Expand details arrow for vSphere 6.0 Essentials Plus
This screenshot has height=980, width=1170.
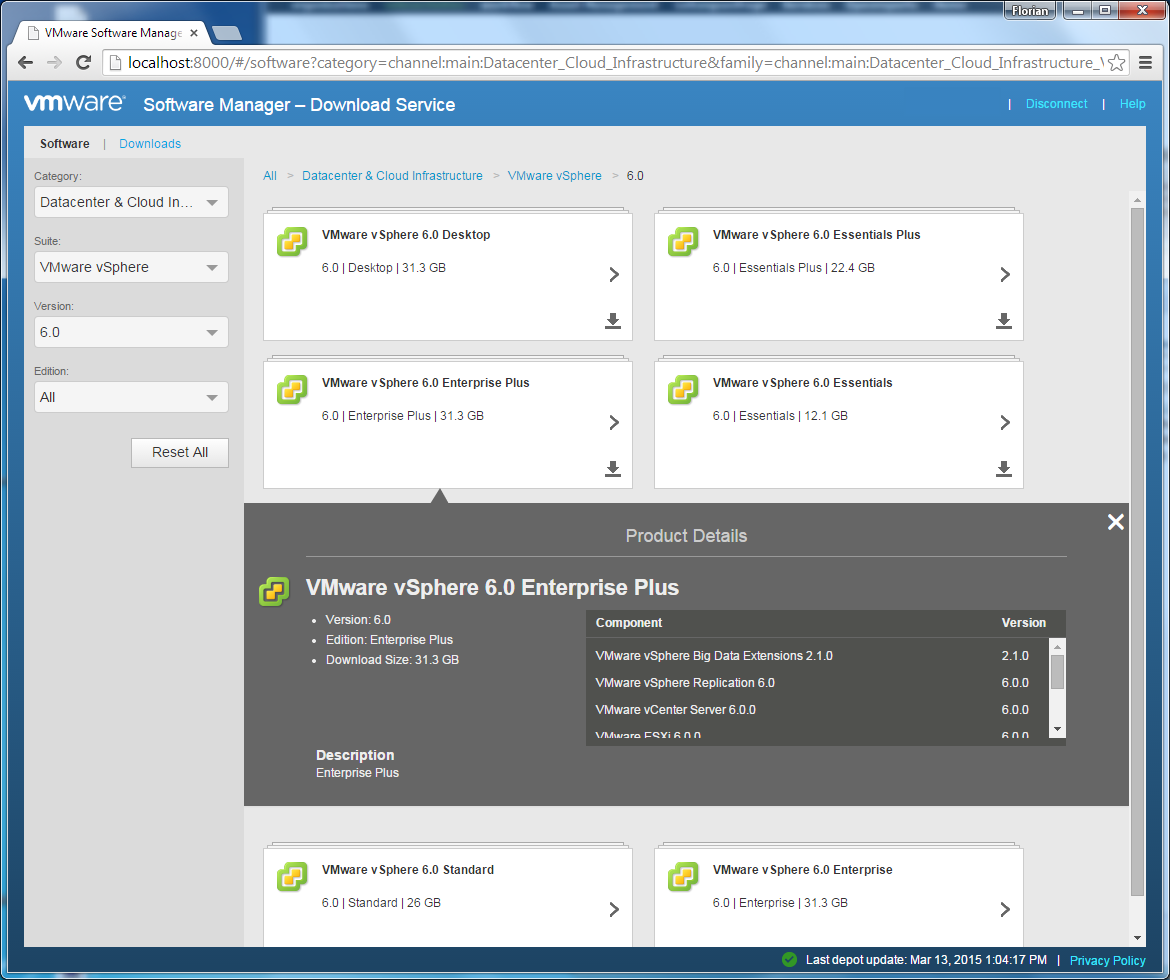pos(1005,275)
